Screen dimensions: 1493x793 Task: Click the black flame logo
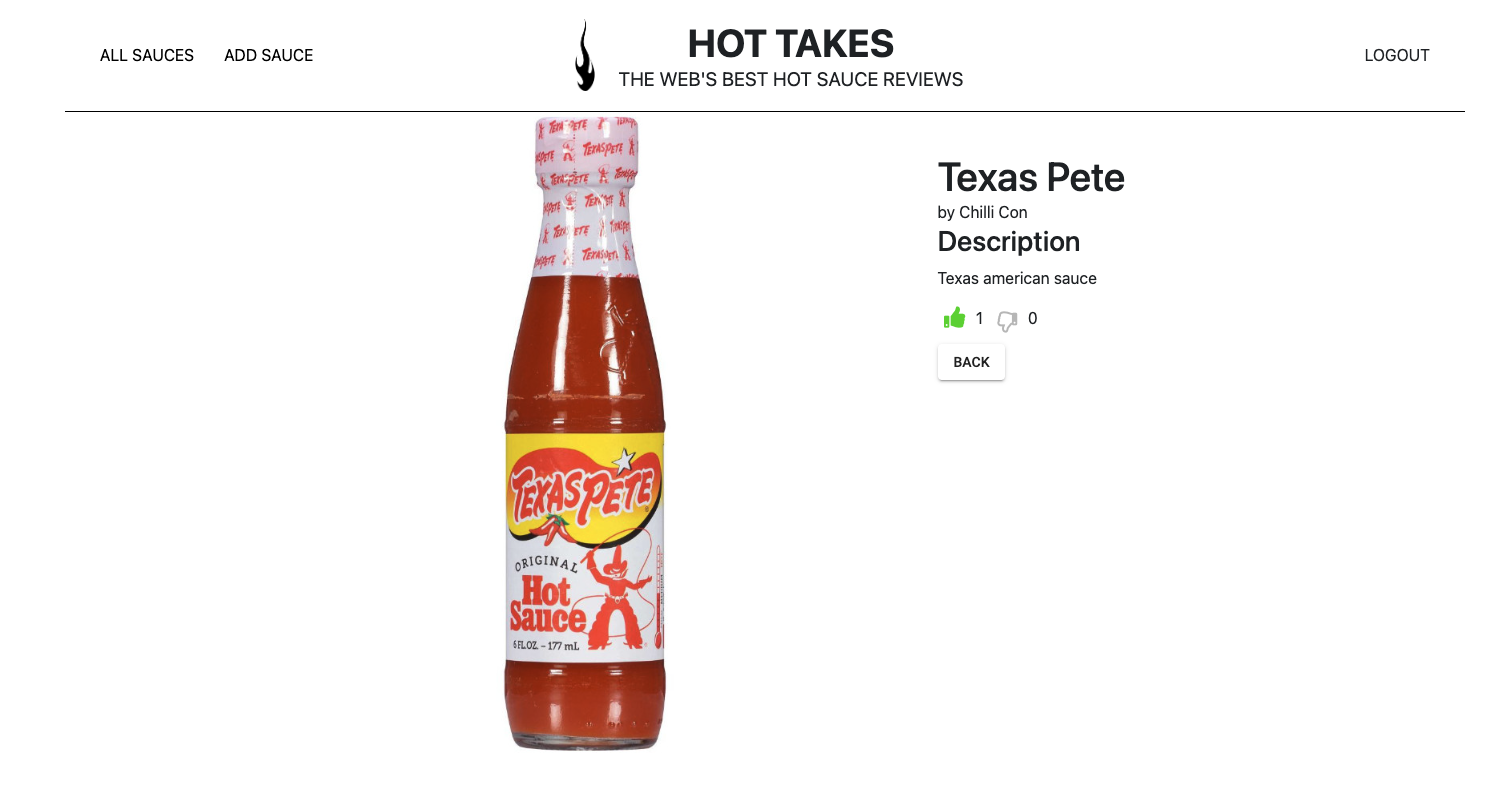pyautogui.click(x=584, y=56)
